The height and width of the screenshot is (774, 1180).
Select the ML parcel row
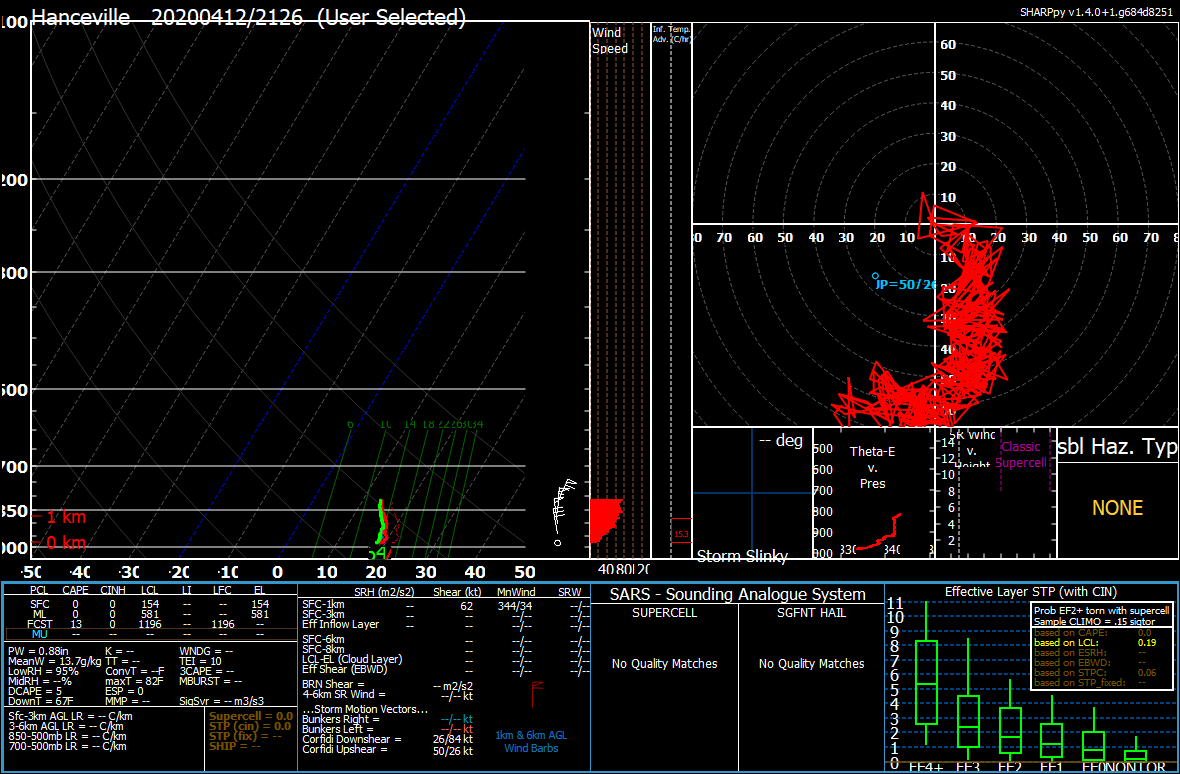coord(151,614)
